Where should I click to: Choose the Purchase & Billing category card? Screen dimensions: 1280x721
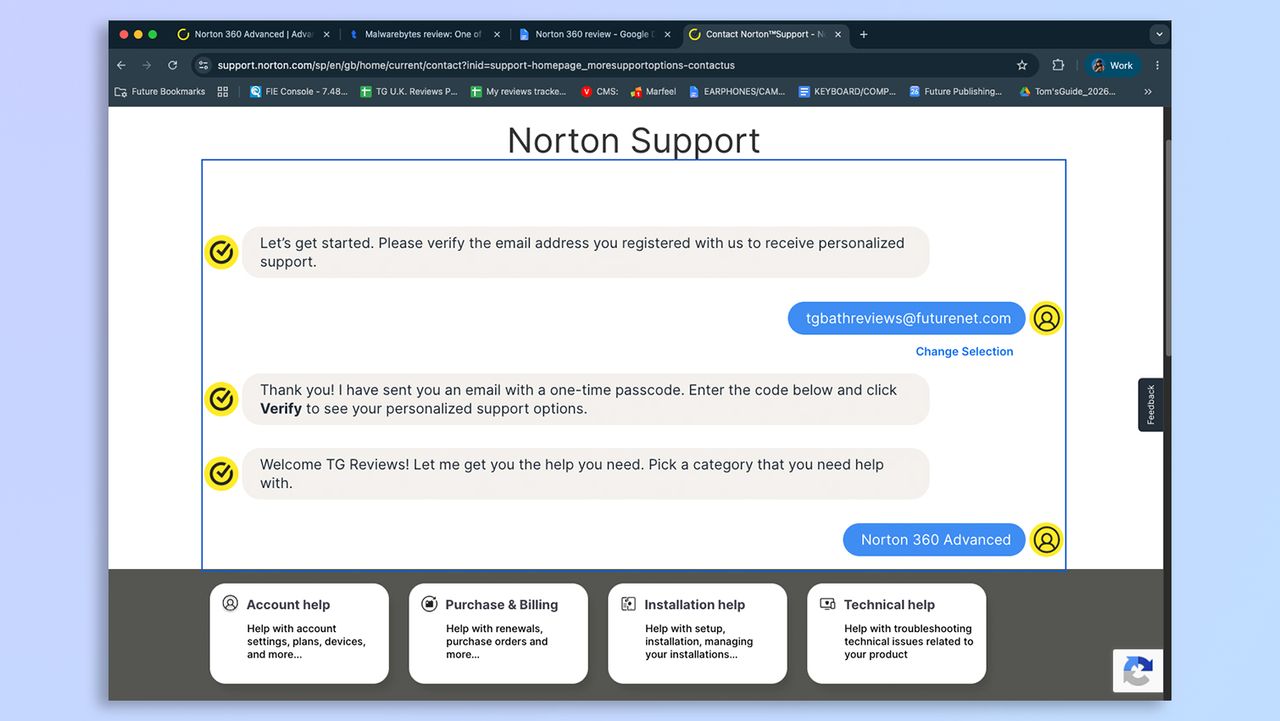pos(498,634)
